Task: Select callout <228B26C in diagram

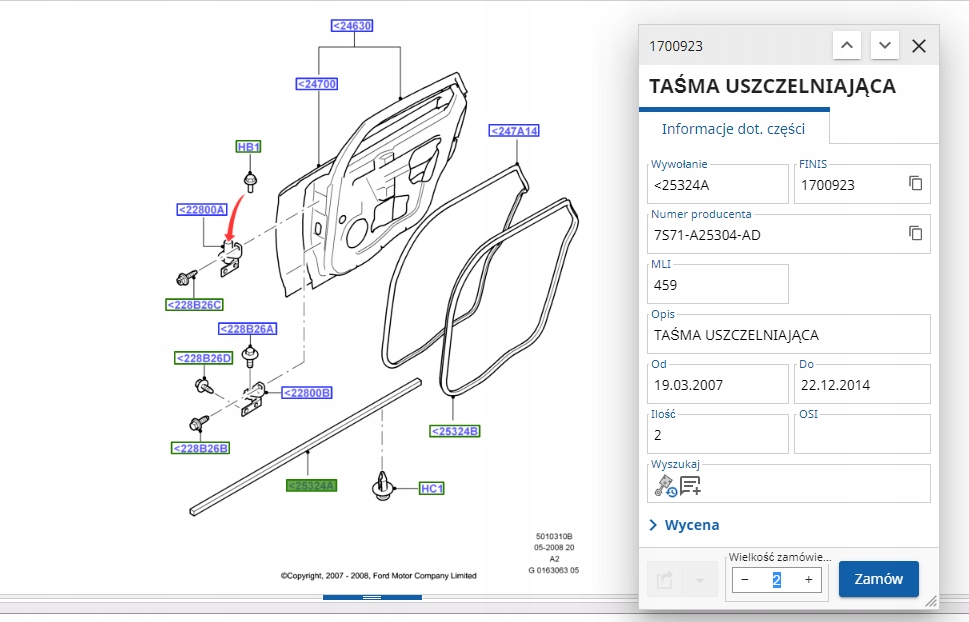Action: [x=195, y=305]
